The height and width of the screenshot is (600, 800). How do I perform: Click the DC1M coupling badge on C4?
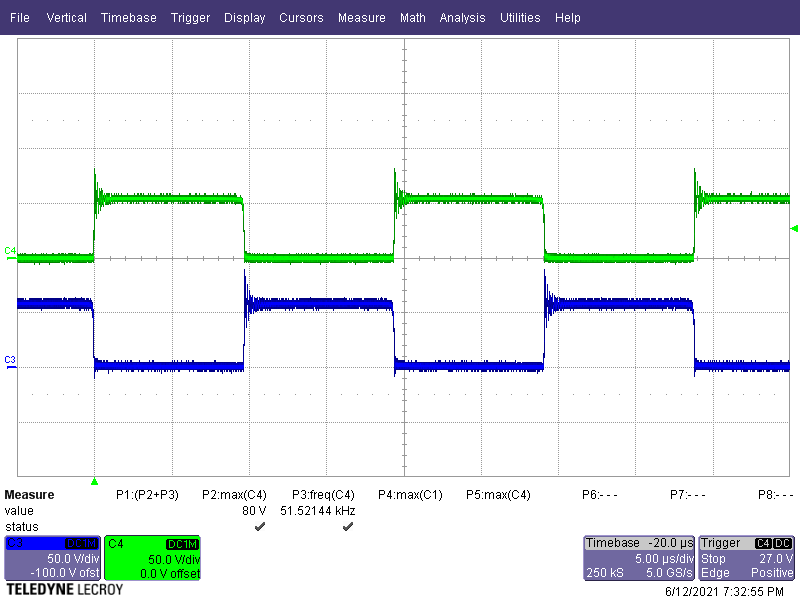click(182, 544)
